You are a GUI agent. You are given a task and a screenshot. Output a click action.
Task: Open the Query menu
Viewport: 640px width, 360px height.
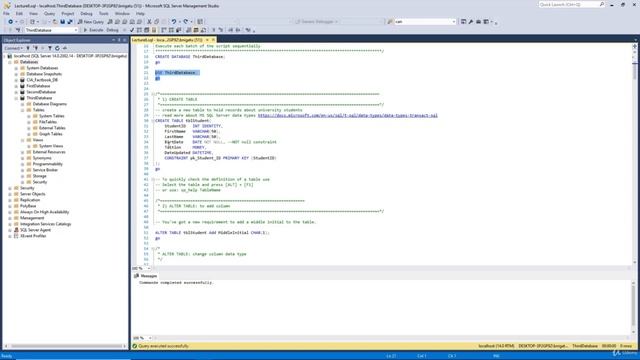tap(49, 13)
